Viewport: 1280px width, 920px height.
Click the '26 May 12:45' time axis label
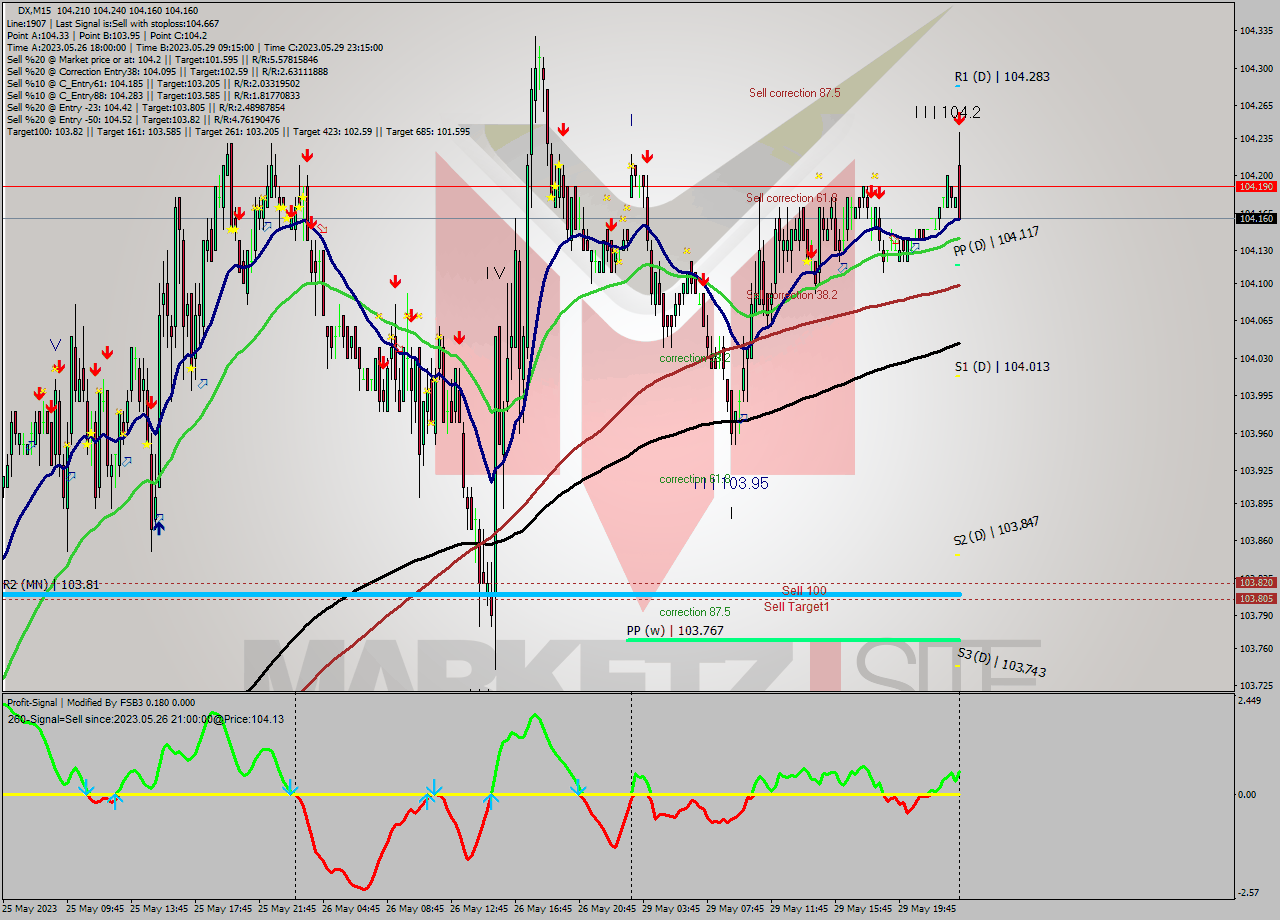(x=479, y=909)
